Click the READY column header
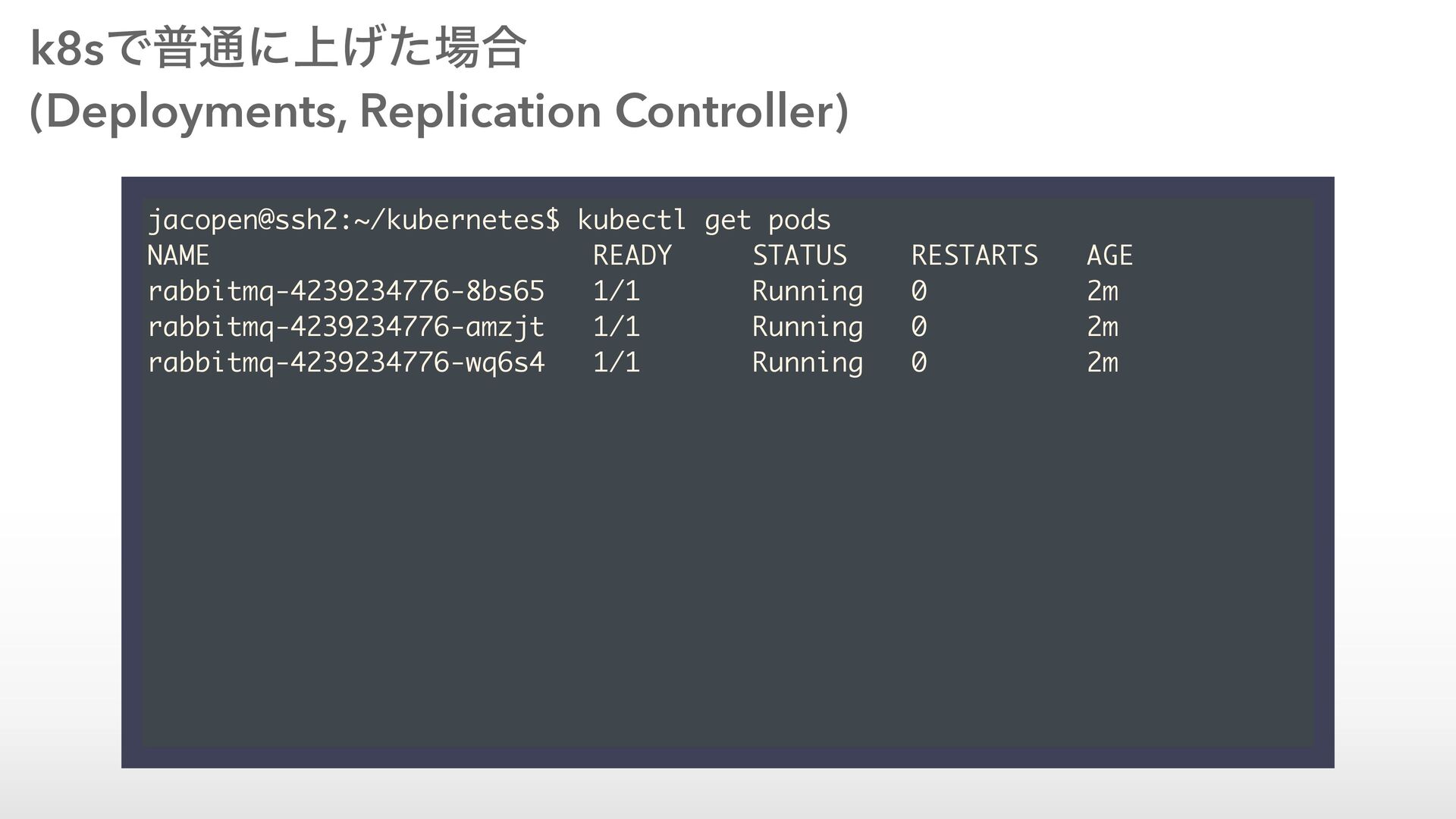 tap(632, 256)
